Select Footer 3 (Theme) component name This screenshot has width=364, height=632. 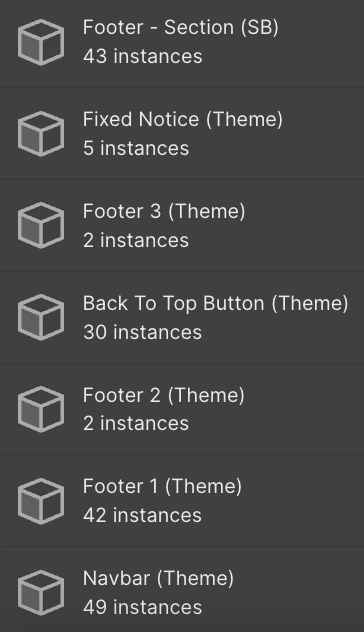click(164, 212)
